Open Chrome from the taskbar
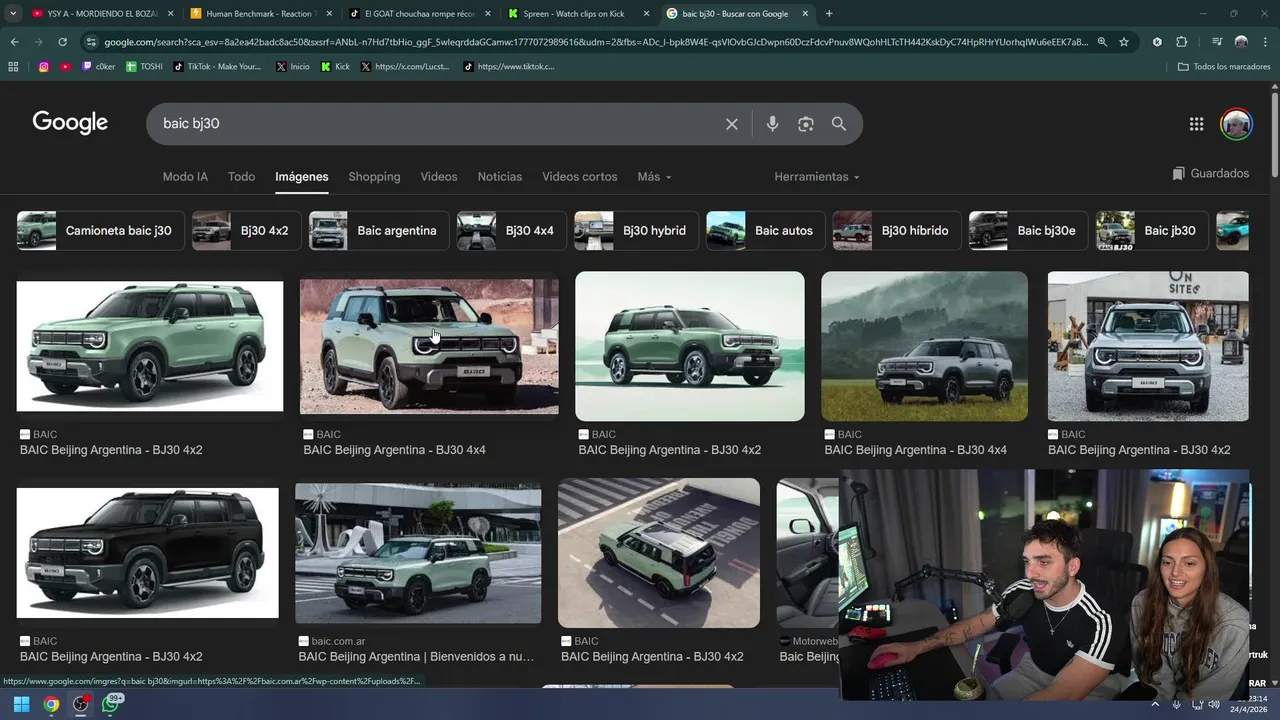This screenshot has width=1280, height=720. click(x=51, y=704)
